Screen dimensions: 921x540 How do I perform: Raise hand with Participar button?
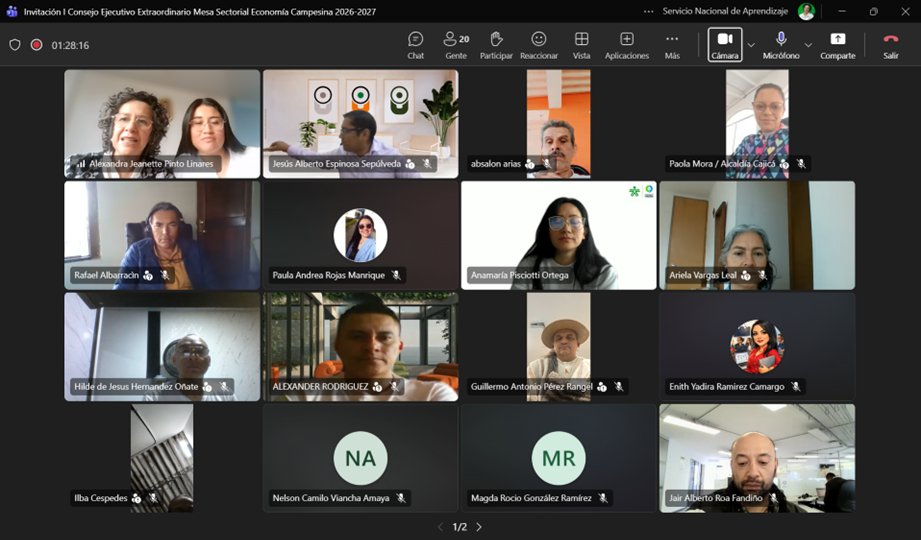pyautogui.click(x=496, y=45)
